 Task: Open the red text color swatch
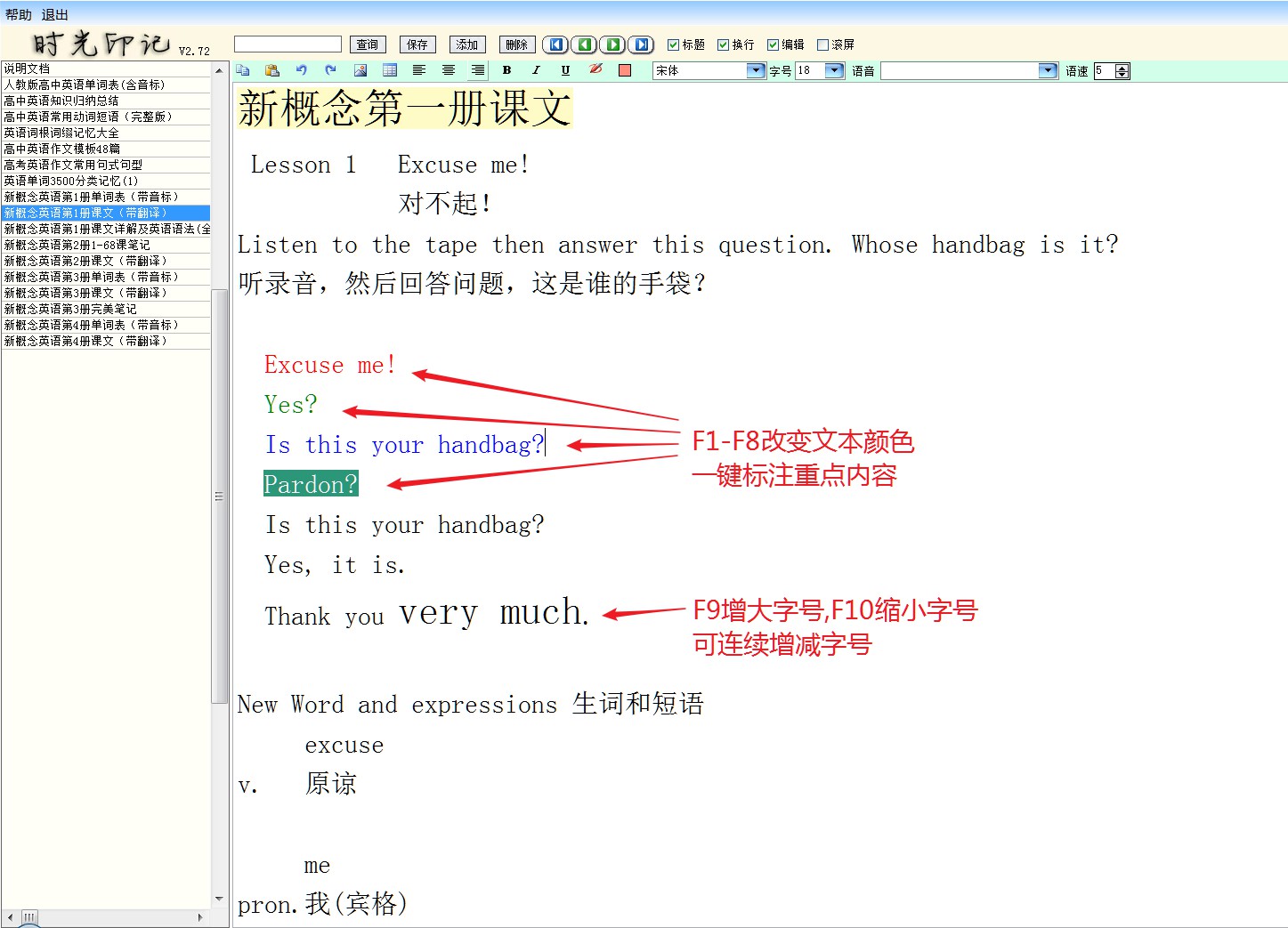tap(625, 70)
